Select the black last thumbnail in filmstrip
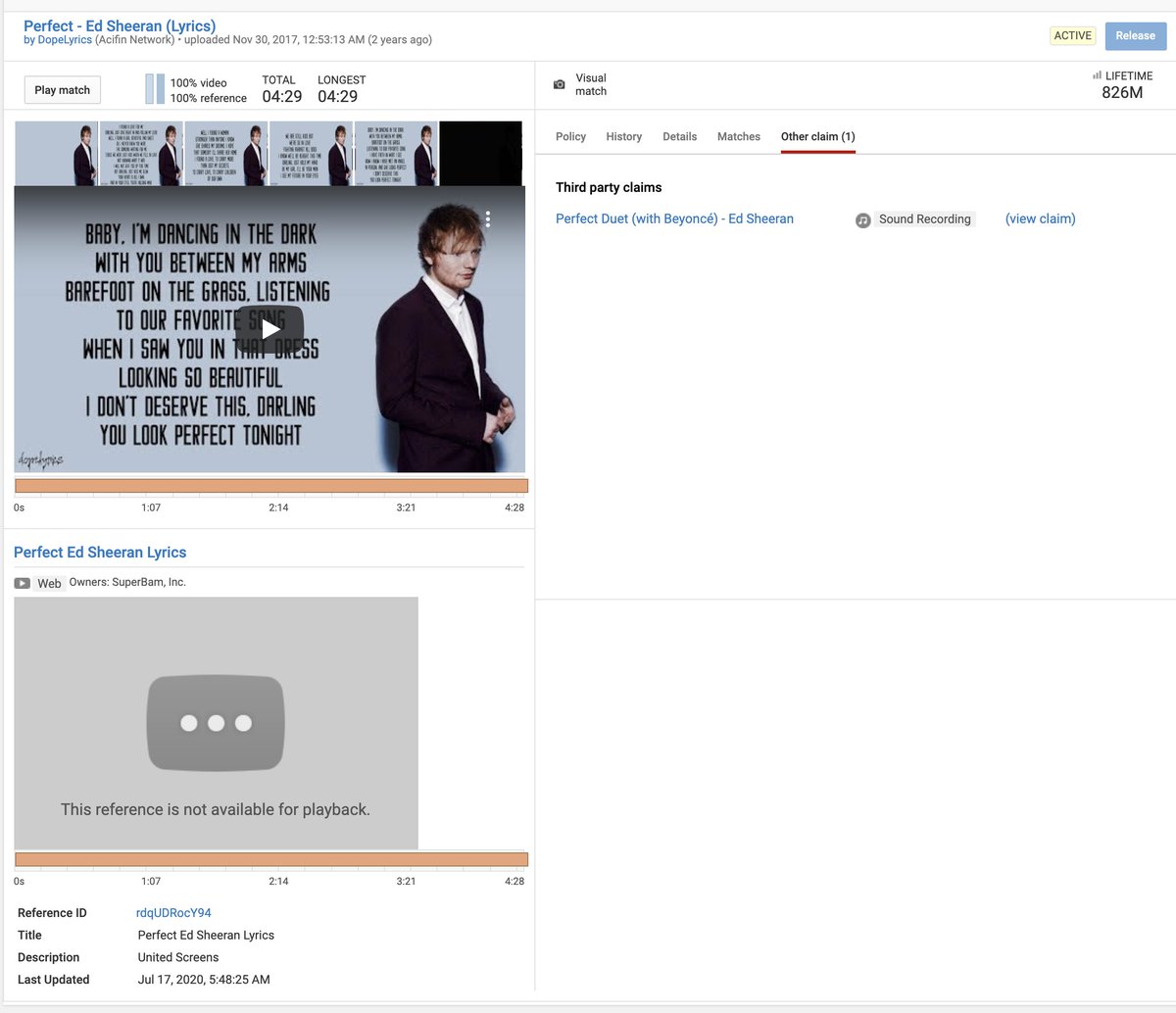The width and height of the screenshot is (1176, 1013). [480, 154]
